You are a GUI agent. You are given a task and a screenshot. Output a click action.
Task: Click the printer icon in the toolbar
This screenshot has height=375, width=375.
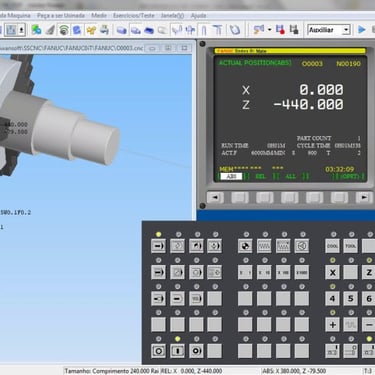(x=104, y=30)
